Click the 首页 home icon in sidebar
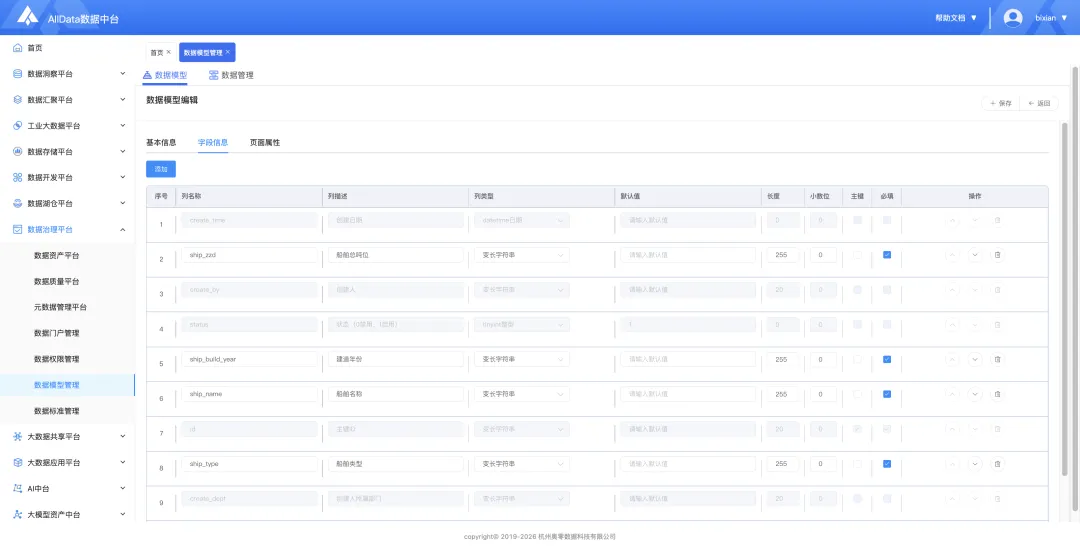This screenshot has width=1080, height=548. pyautogui.click(x=18, y=48)
